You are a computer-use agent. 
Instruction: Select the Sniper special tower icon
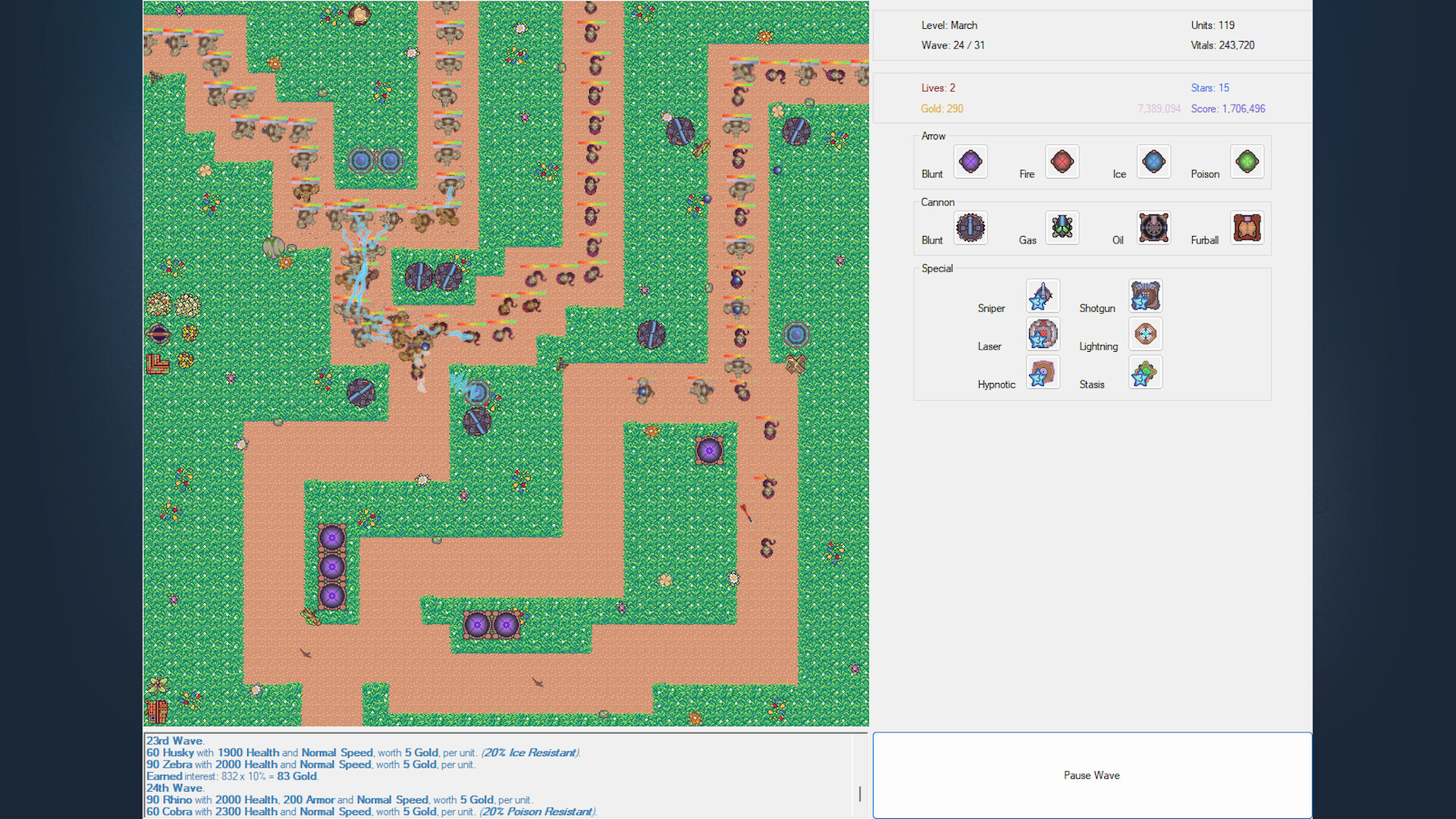(x=1043, y=296)
